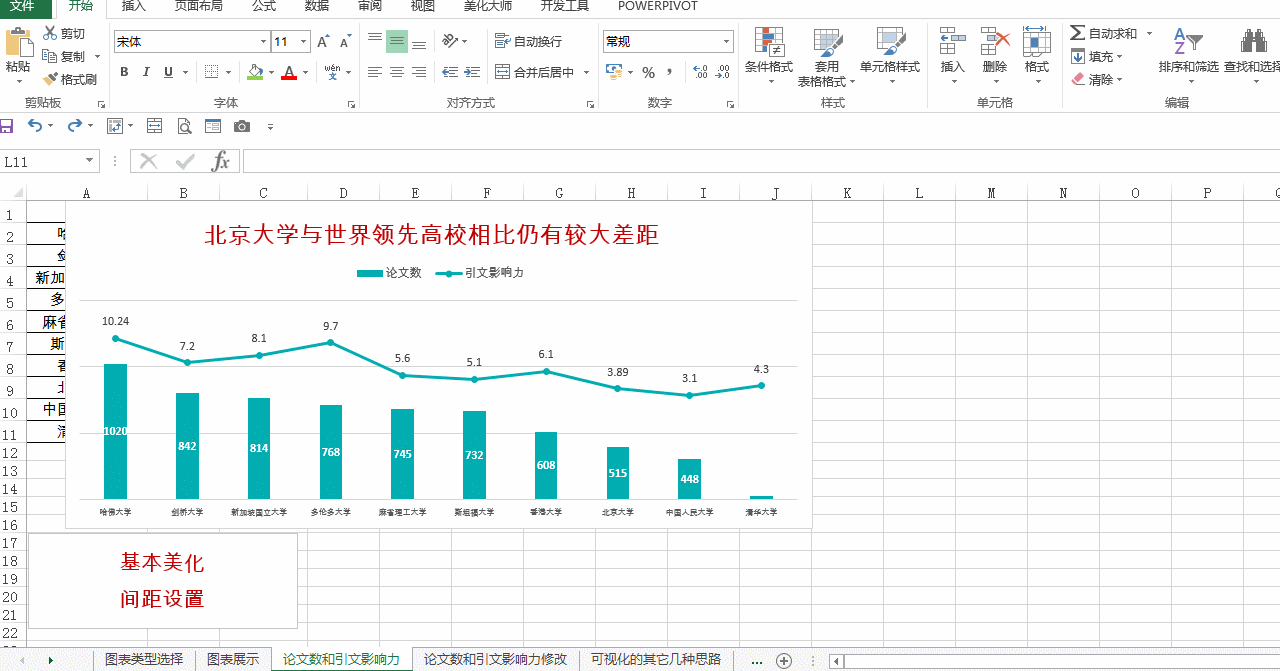Screen dimensions: 1280x671
Task: Click the formula bar input area
Action: pos(760,162)
